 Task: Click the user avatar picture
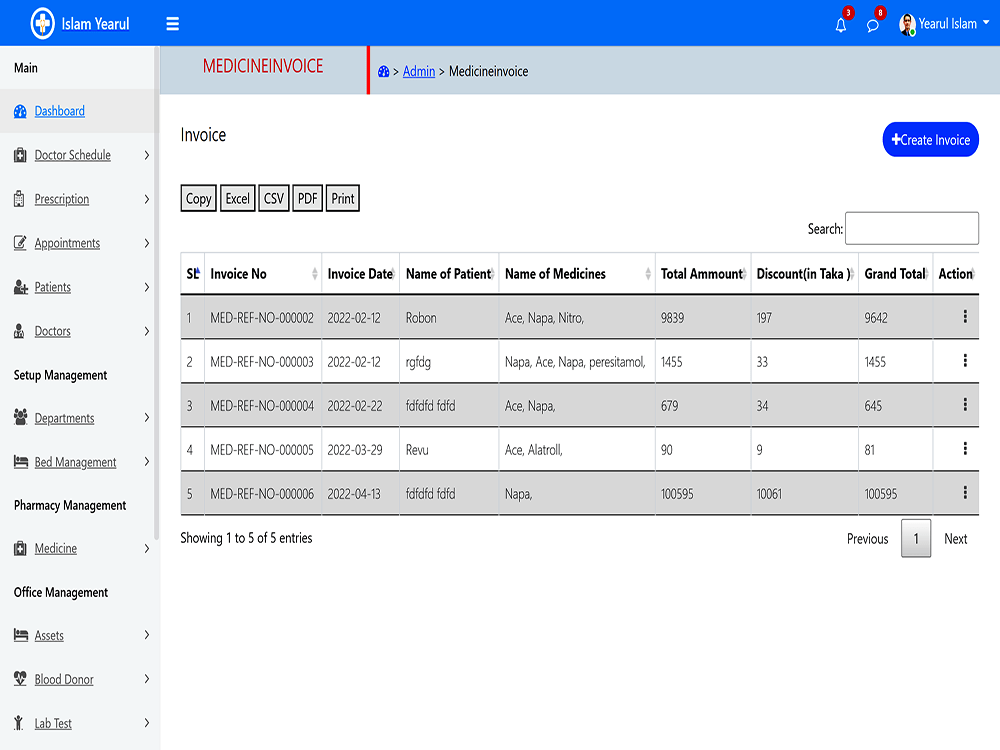point(907,24)
